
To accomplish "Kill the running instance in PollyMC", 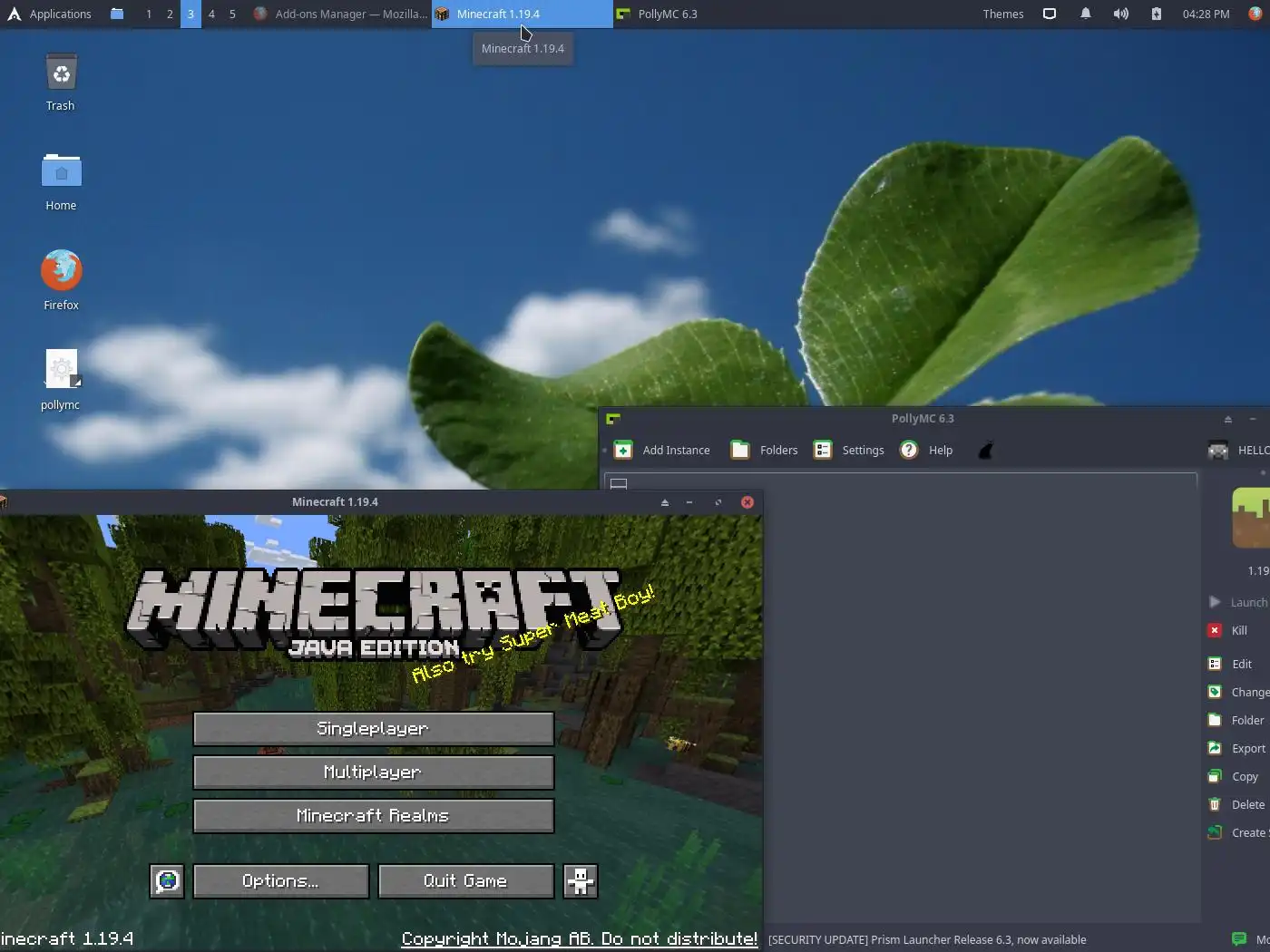I will point(1215,630).
